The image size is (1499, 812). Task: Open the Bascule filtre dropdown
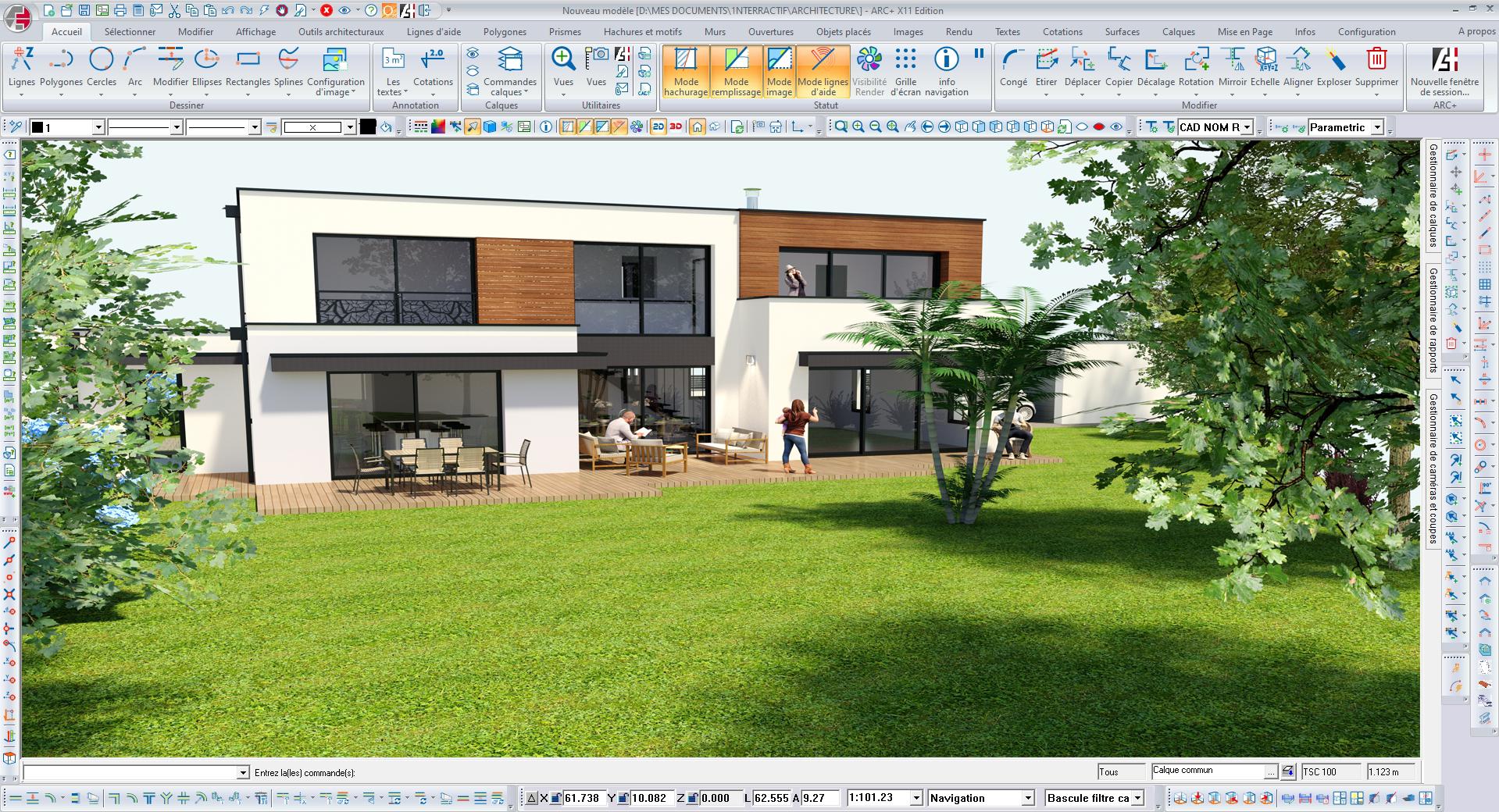coord(1137,798)
